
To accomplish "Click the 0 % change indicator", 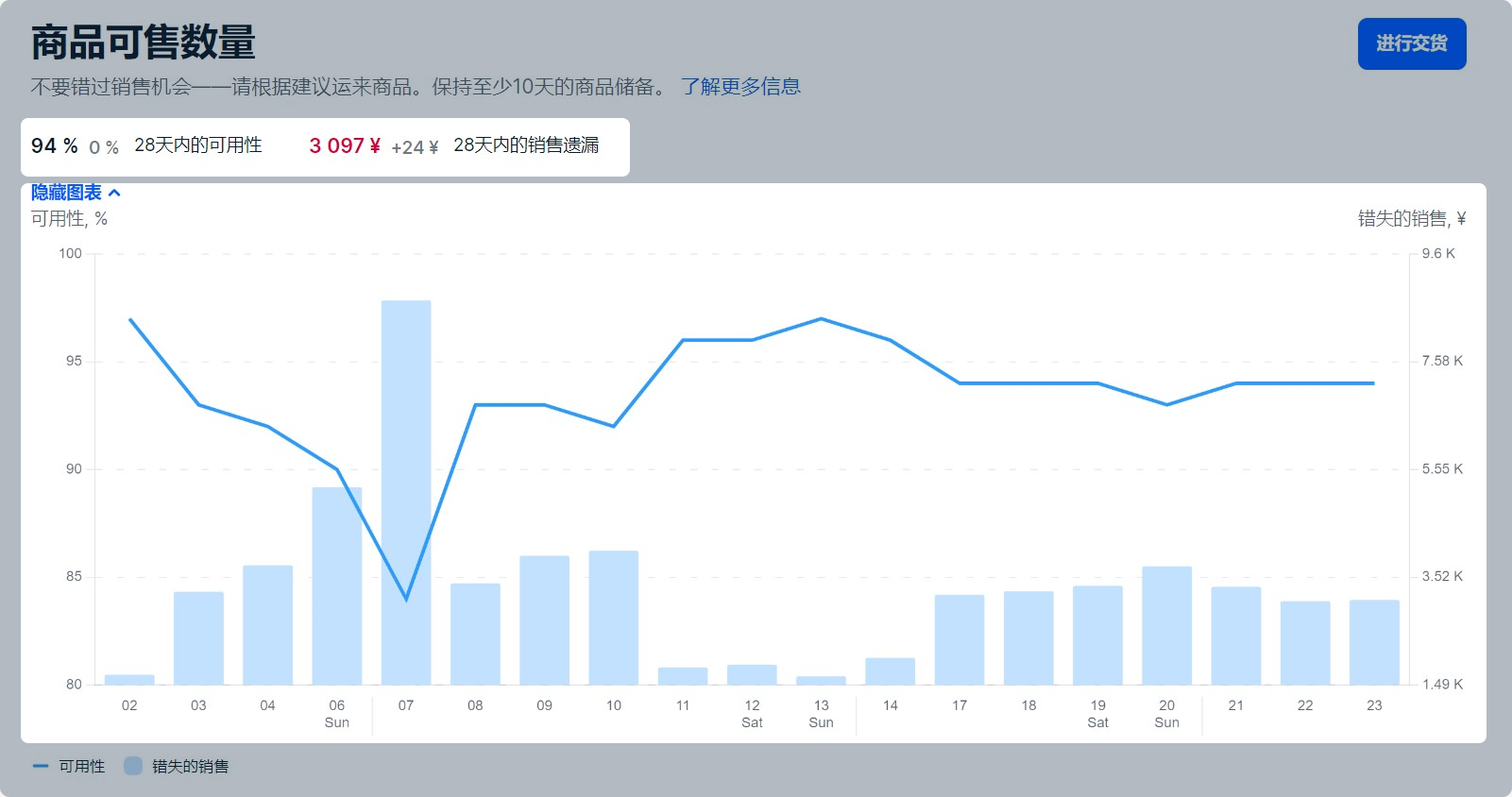I will pos(104,148).
